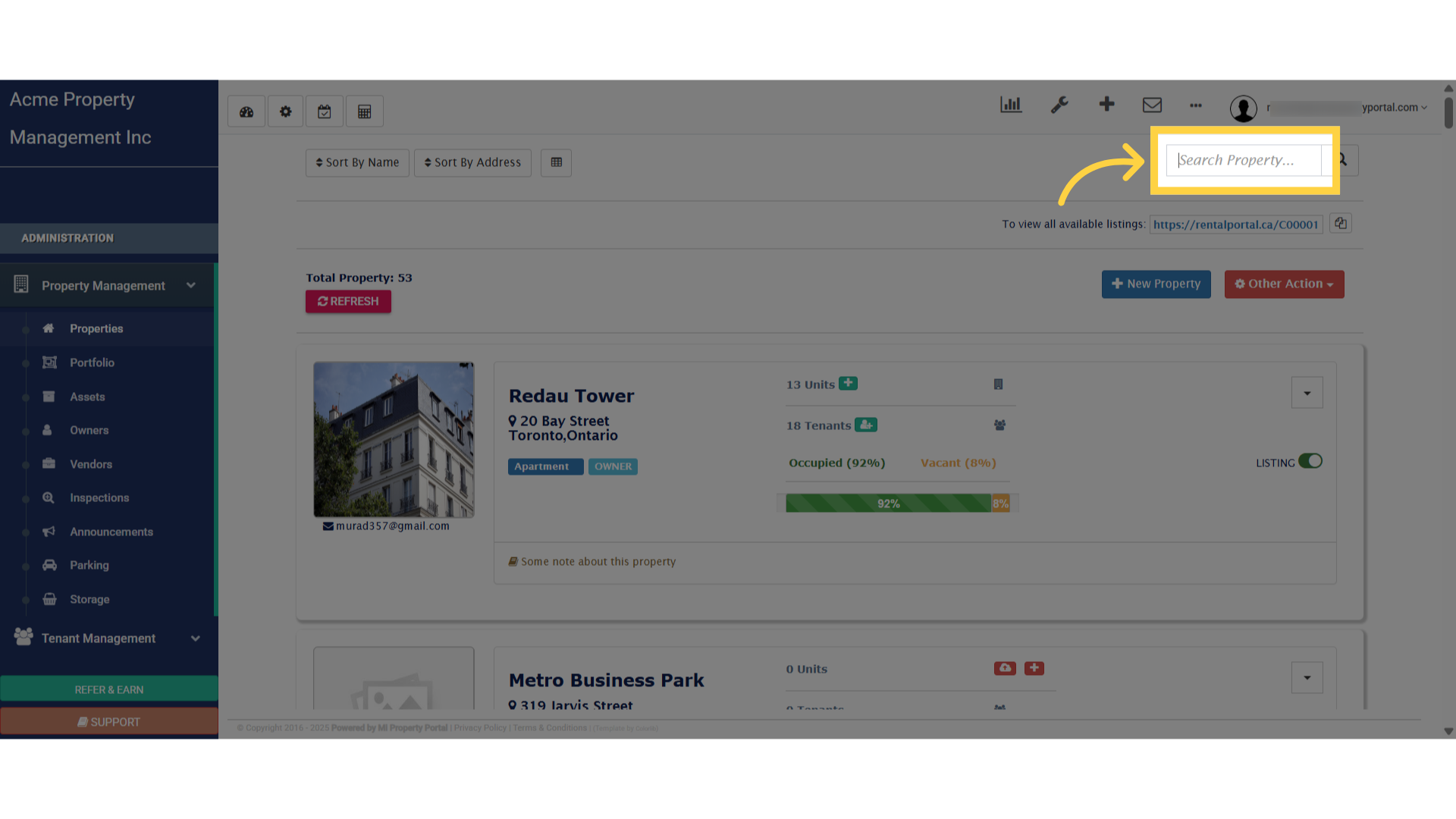Copy the listings URL with copy icon
The width and height of the screenshot is (1456, 819).
pos(1341,224)
